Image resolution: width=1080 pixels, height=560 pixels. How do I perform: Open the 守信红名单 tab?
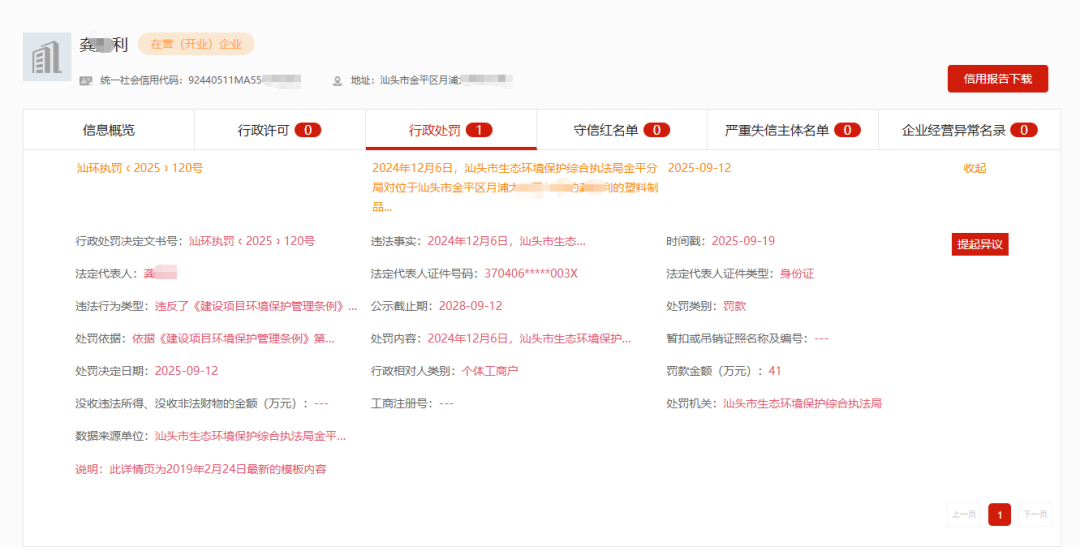[621, 130]
